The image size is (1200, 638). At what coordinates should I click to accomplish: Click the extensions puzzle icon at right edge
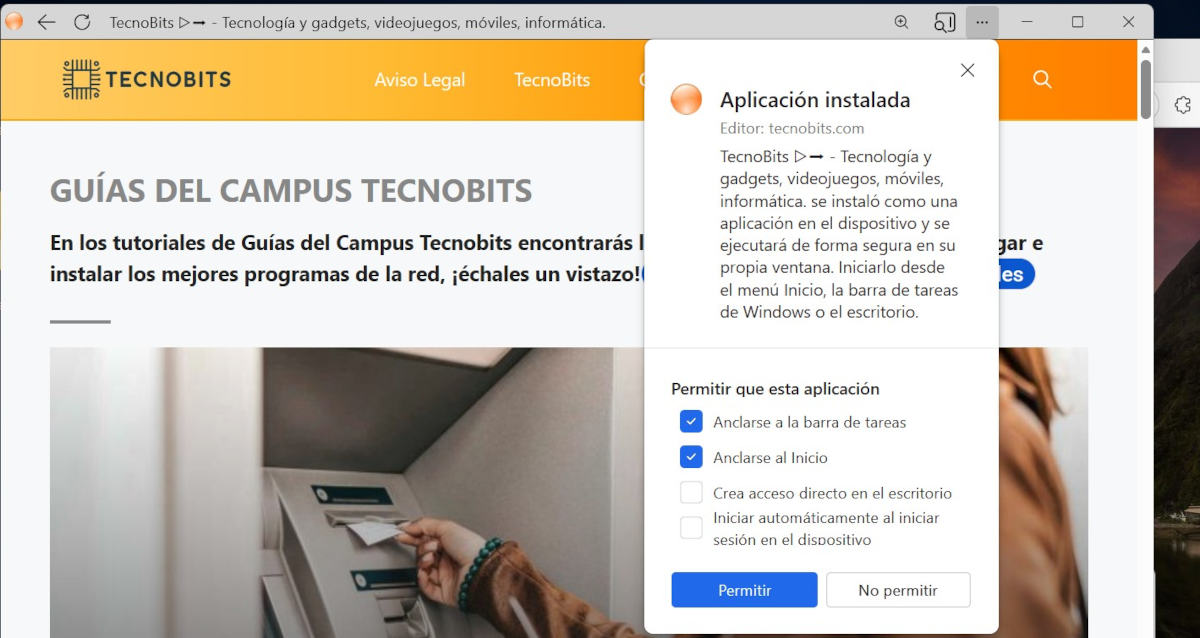pos(1182,105)
